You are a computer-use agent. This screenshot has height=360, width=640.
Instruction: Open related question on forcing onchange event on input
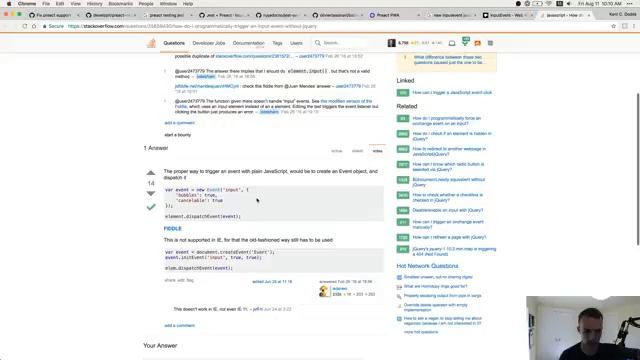tap(447, 121)
